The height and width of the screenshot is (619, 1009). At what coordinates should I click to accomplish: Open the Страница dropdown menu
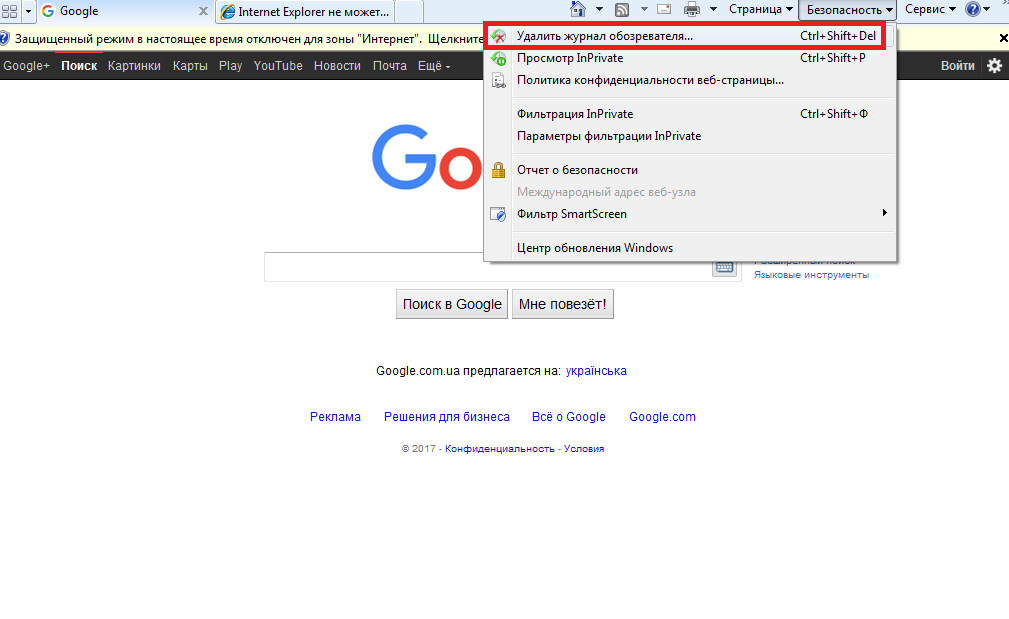point(761,10)
